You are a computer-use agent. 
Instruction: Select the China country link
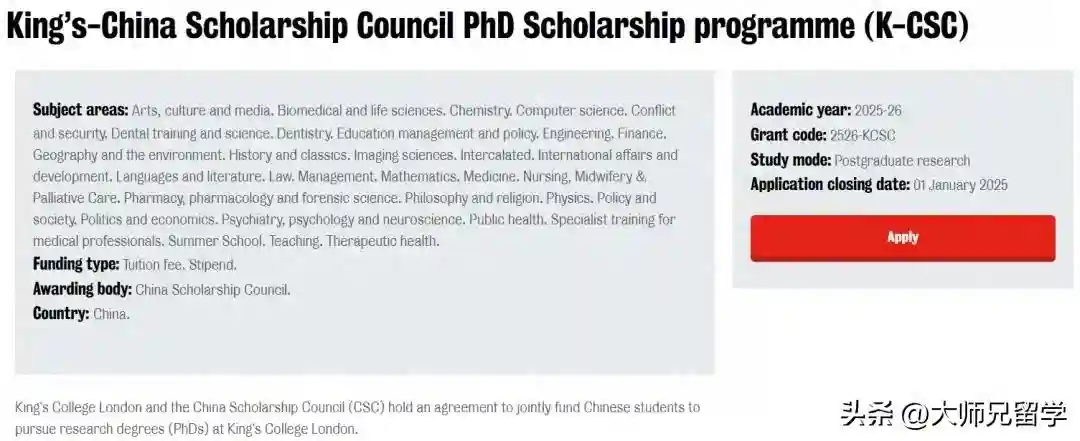111,314
